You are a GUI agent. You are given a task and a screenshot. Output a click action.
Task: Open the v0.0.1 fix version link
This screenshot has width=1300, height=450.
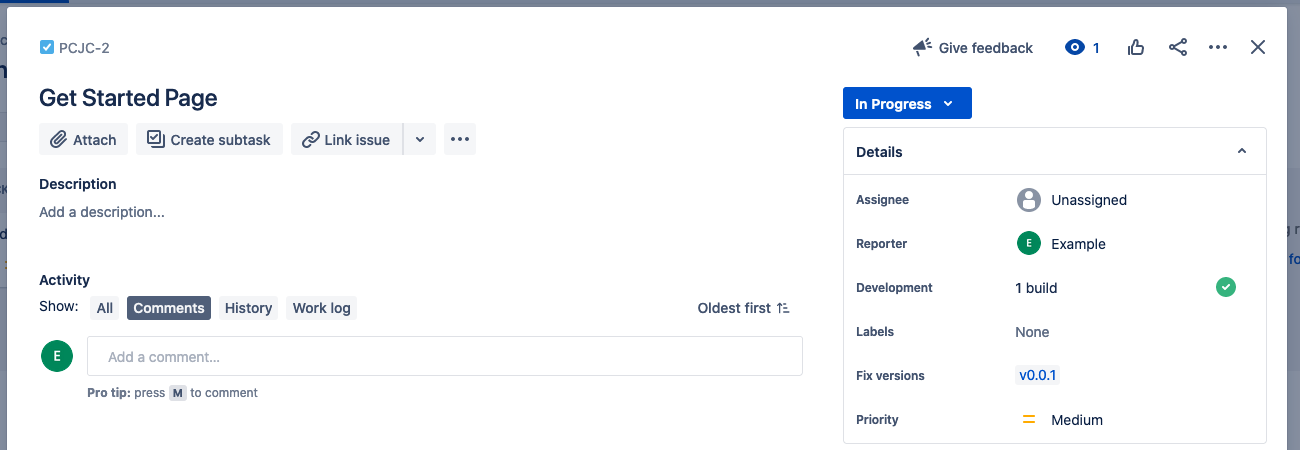(x=1038, y=376)
